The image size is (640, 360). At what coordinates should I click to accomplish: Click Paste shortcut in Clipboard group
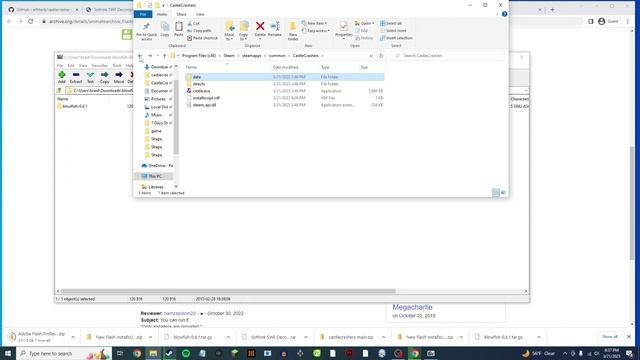(x=202, y=38)
